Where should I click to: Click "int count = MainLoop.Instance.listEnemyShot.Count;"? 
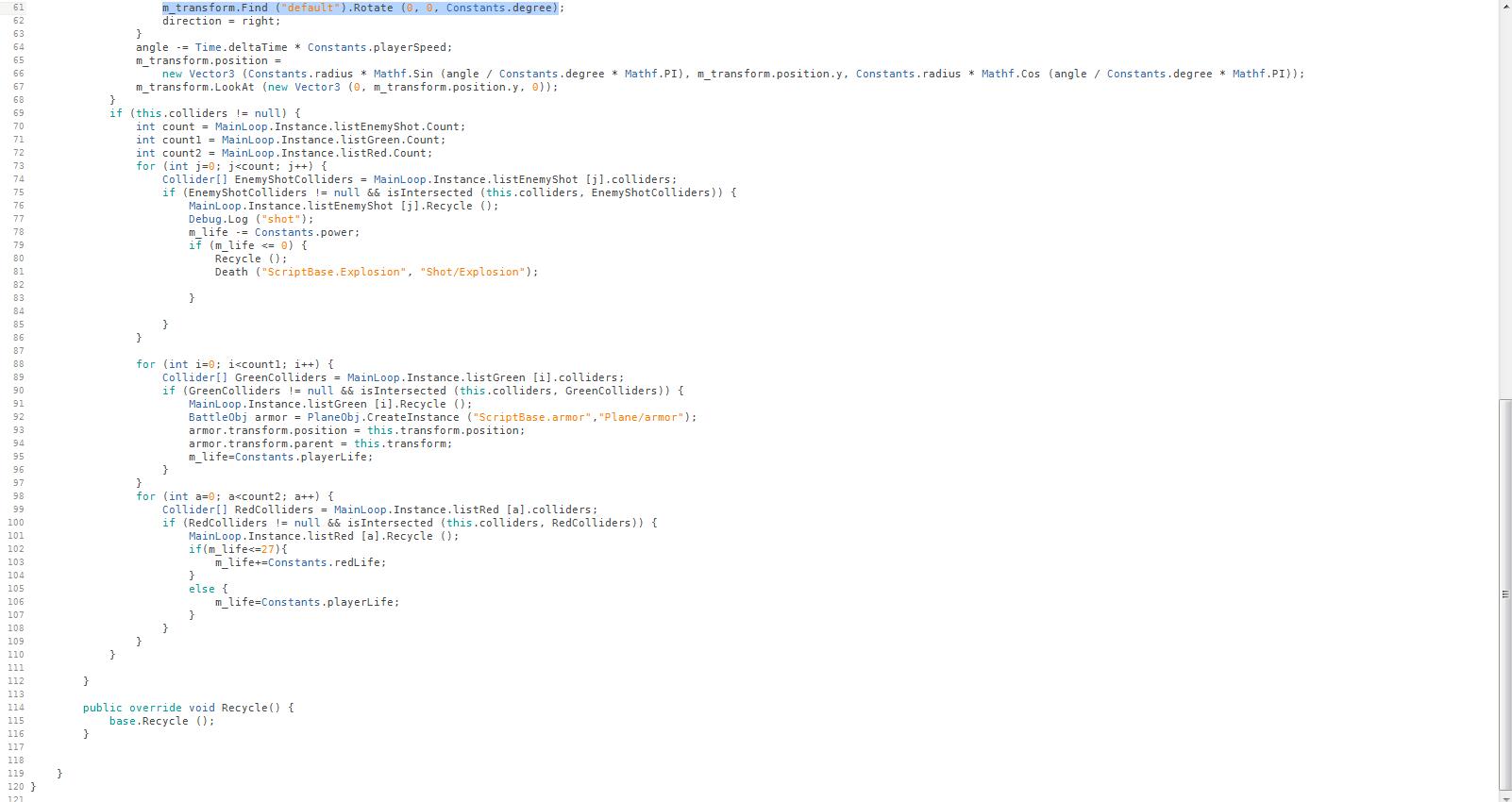[x=300, y=126]
